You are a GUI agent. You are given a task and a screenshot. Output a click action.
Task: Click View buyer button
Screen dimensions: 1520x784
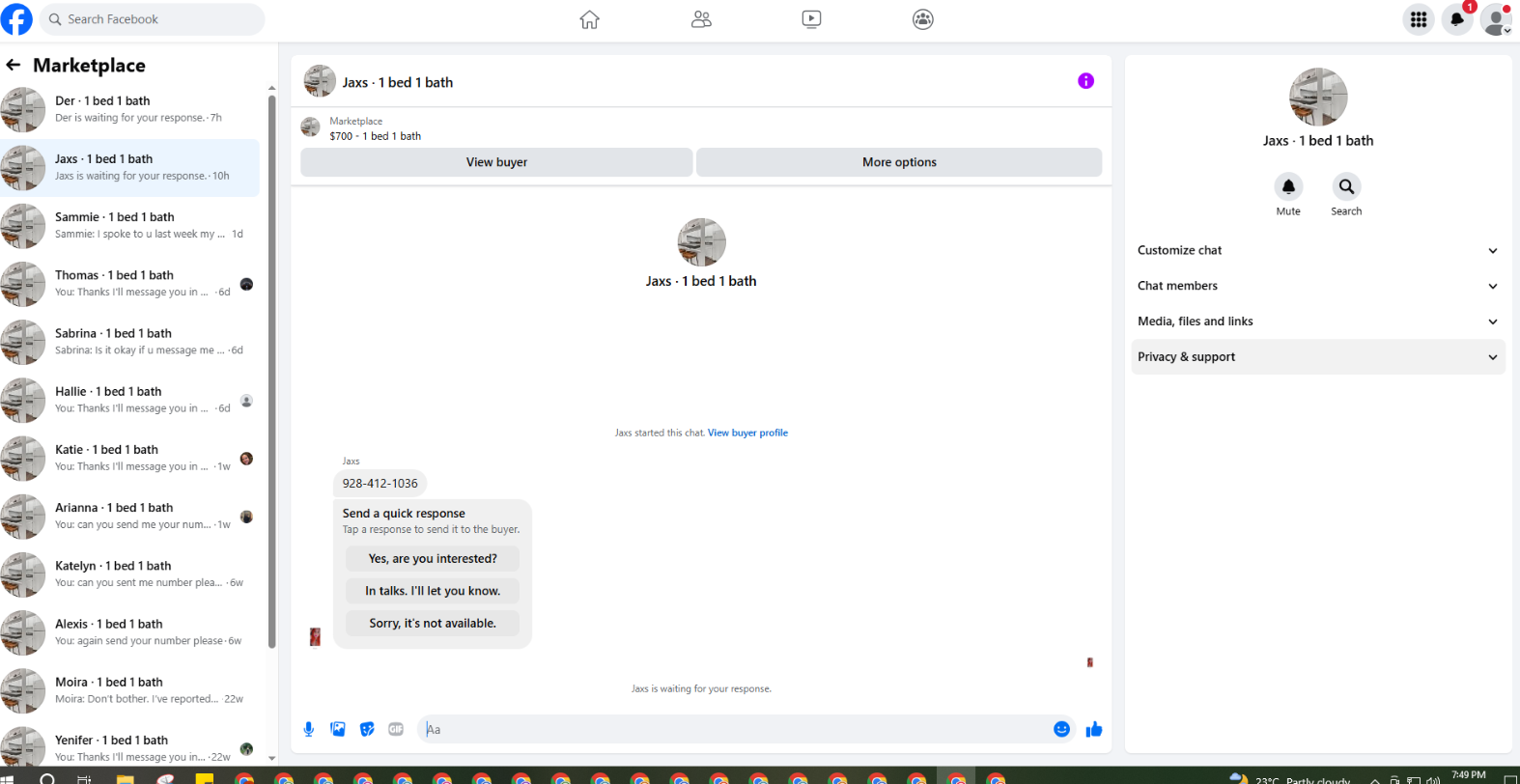coord(496,162)
